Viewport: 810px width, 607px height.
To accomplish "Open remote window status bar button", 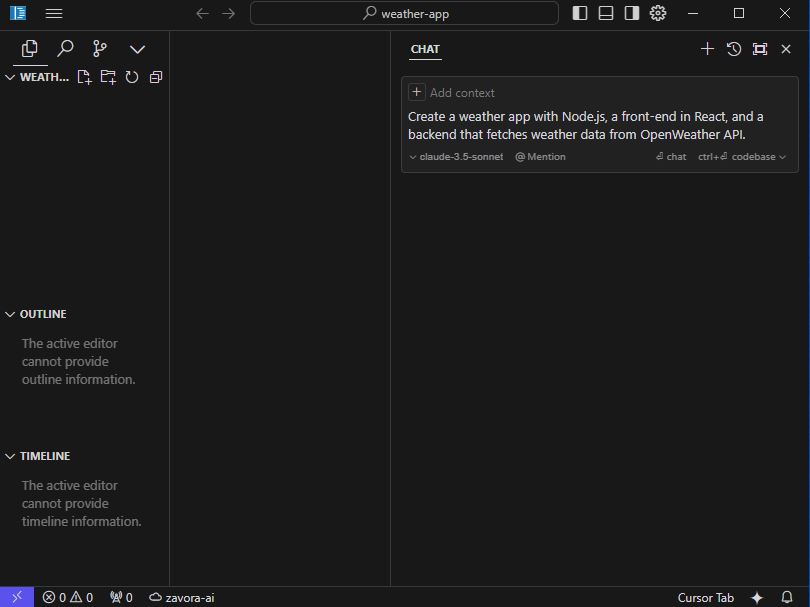I will pyautogui.click(x=17, y=597).
